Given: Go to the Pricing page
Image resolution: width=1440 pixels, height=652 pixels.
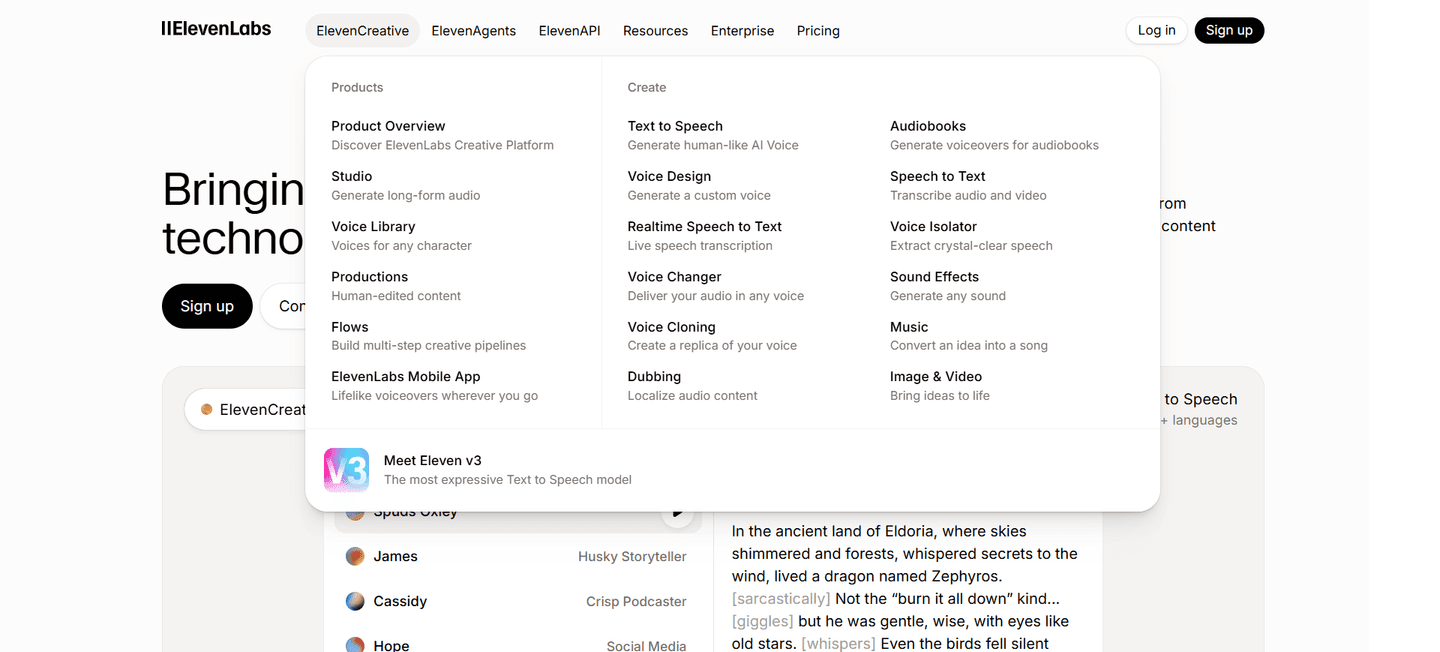Looking at the screenshot, I should tap(818, 31).
